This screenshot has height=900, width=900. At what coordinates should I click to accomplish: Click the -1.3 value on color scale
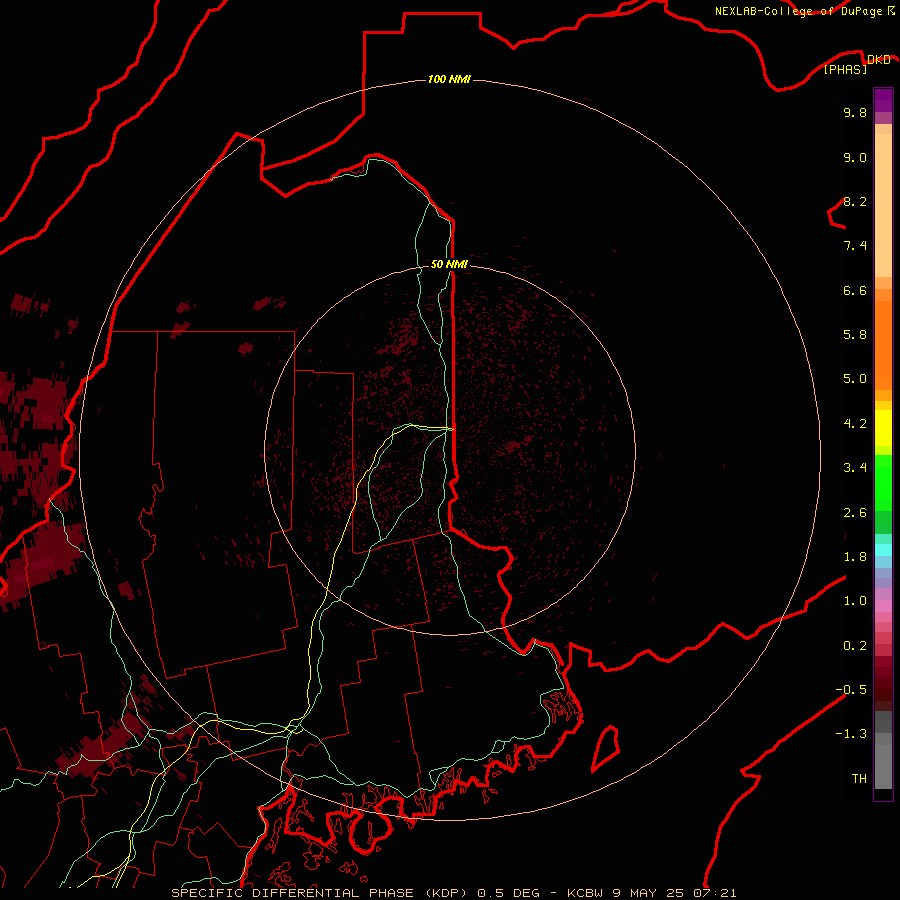click(851, 734)
